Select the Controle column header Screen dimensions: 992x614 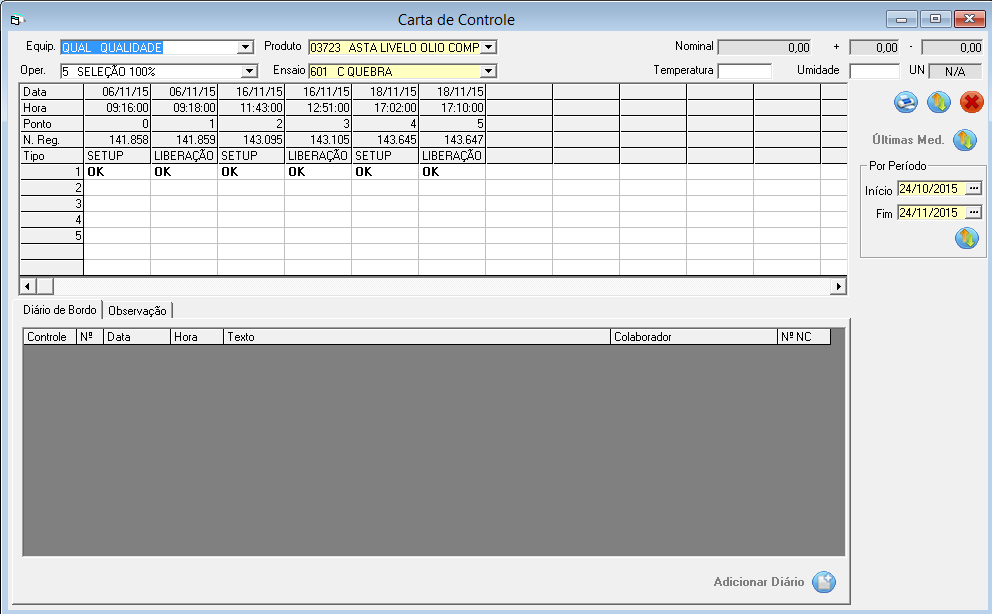pos(50,337)
